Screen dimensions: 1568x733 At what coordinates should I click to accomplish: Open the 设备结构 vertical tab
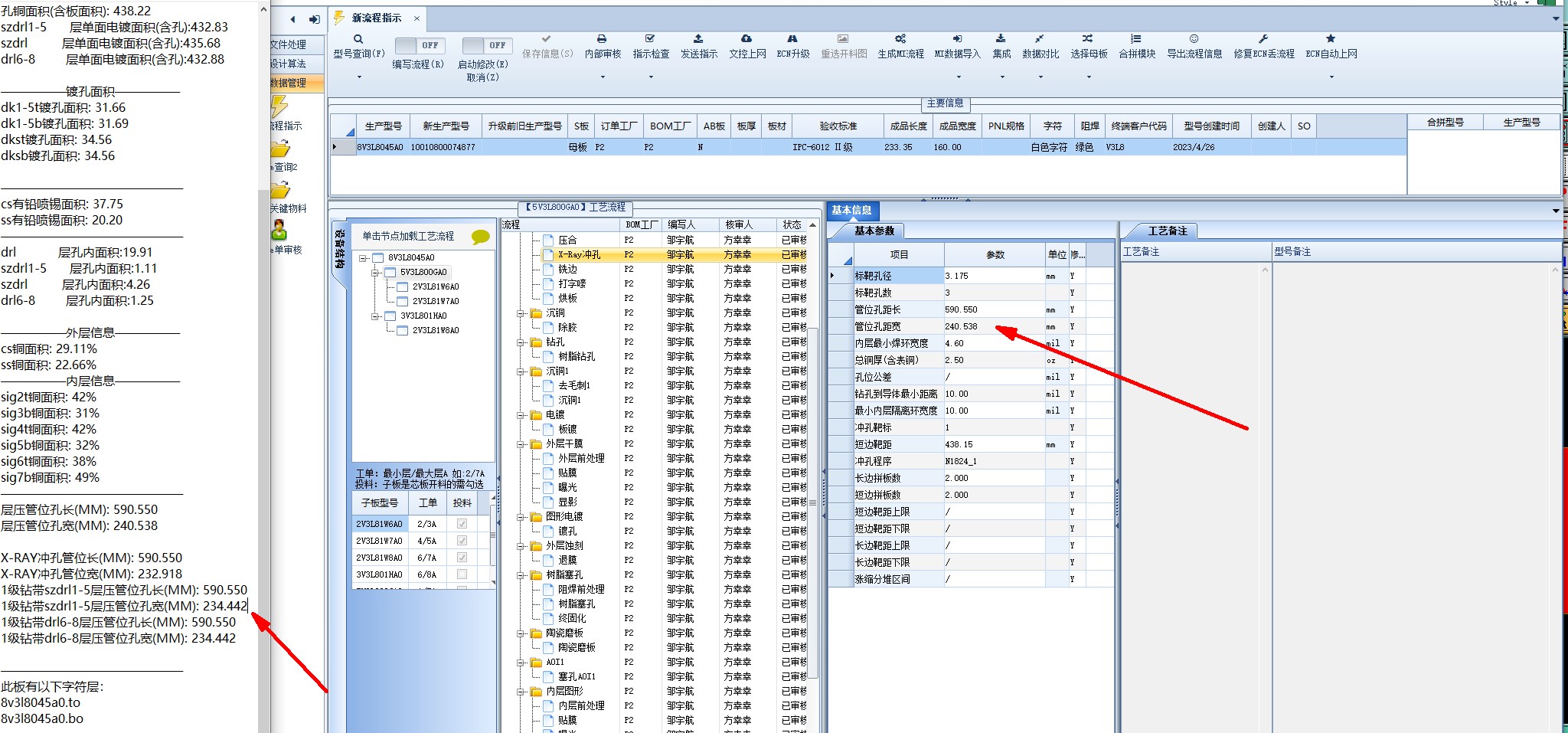click(339, 249)
